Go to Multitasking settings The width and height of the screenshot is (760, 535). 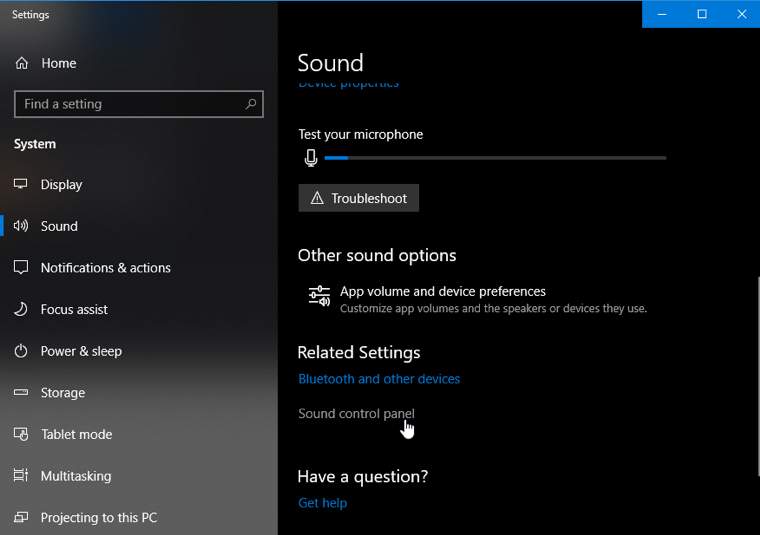pos(75,476)
